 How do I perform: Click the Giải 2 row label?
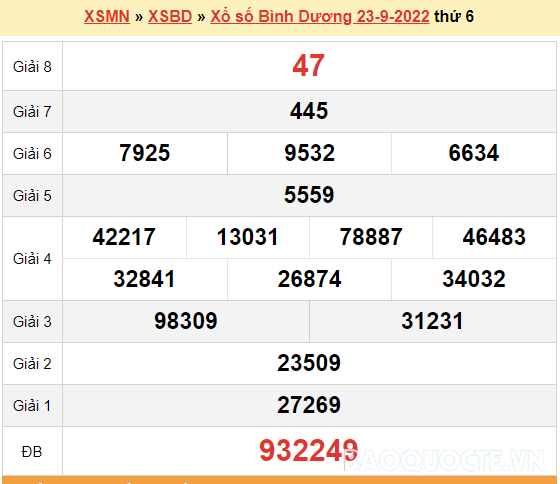pos(32,364)
